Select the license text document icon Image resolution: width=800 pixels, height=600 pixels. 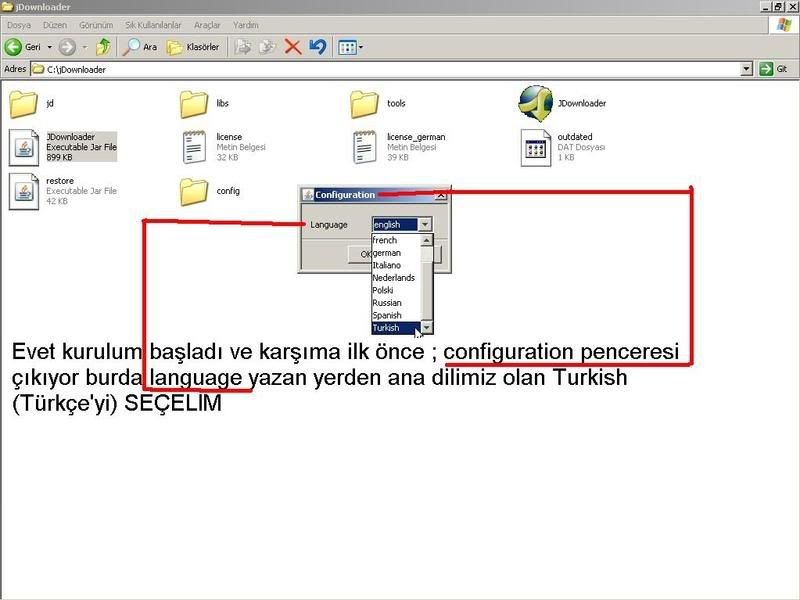tap(194, 147)
